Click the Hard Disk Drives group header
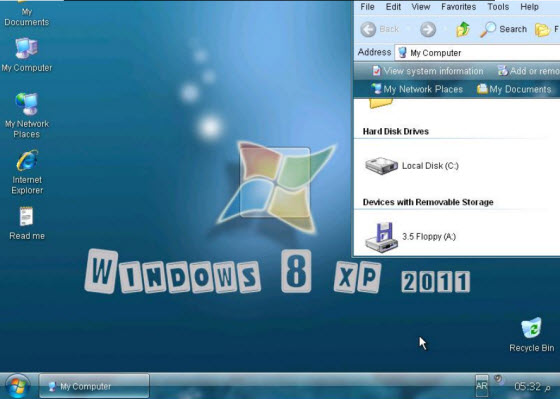This screenshot has height=399, width=560. pyautogui.click(x=396, y=131)
